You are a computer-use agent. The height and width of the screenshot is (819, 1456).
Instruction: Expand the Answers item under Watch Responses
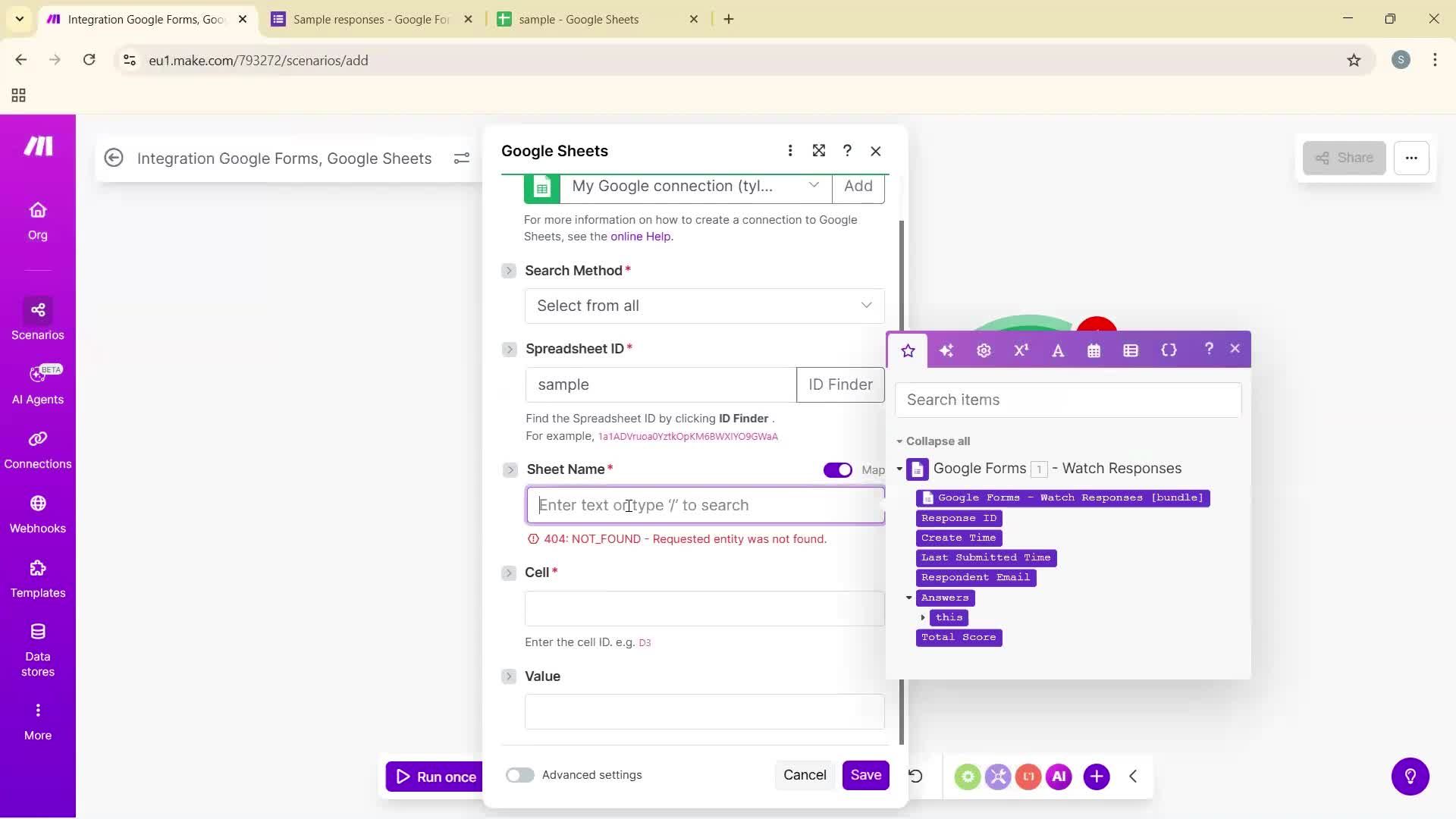point(909,598)
